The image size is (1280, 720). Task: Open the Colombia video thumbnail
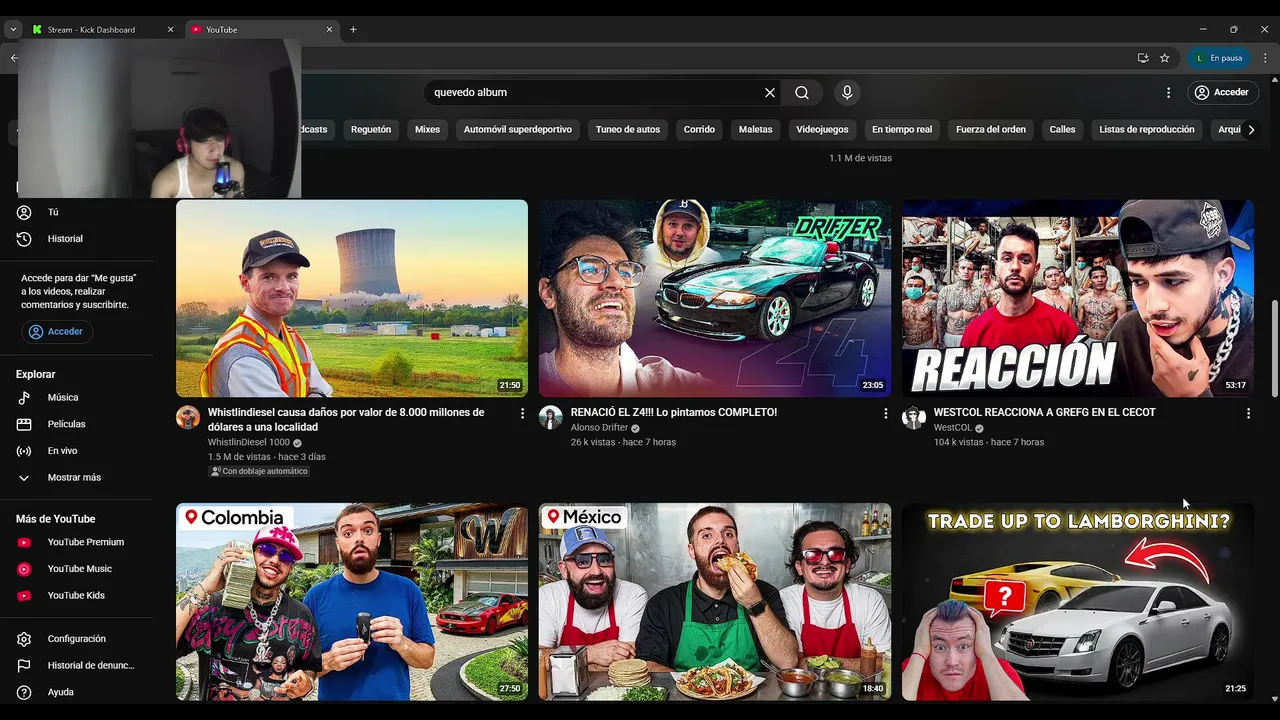coord(352,601)
